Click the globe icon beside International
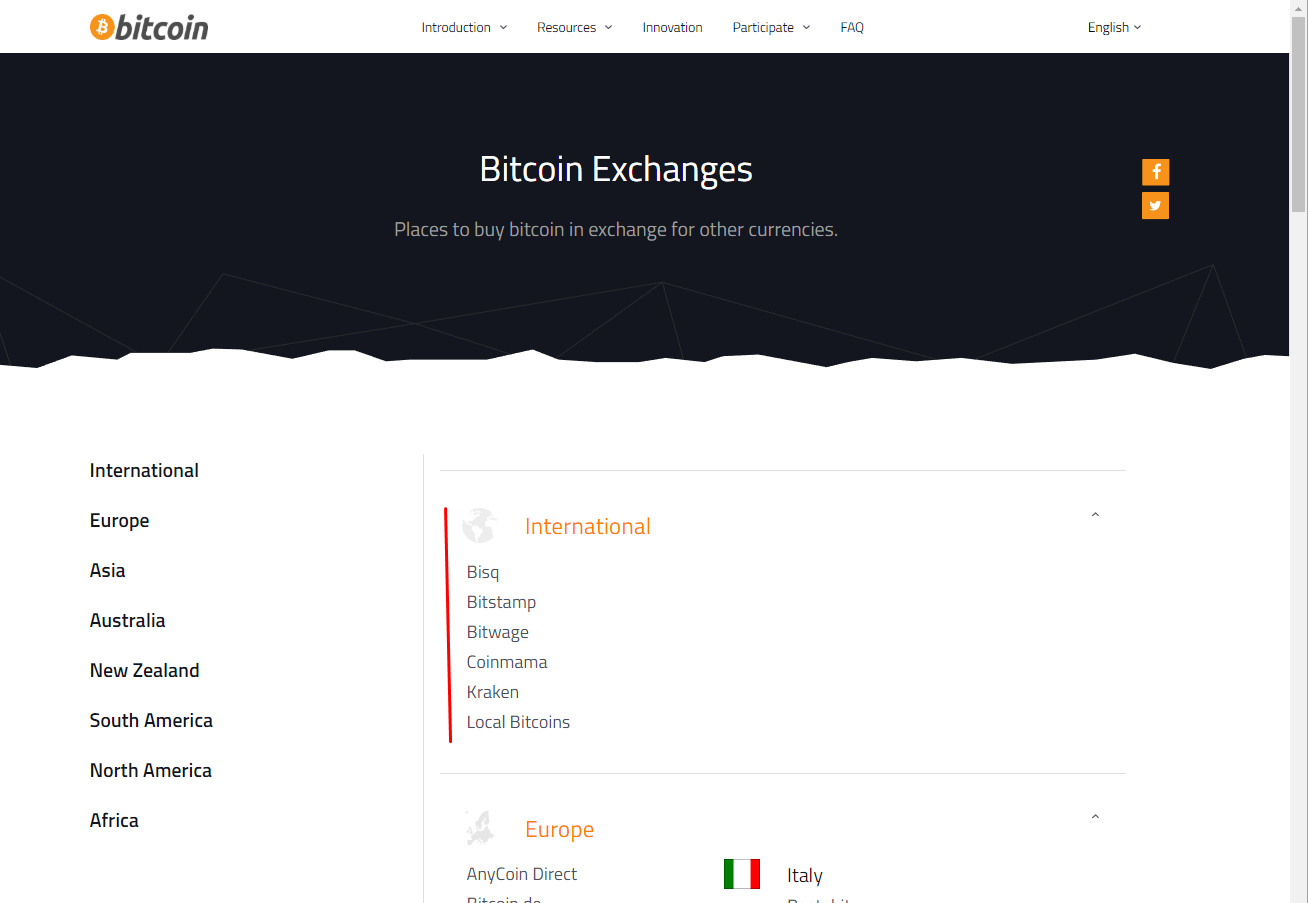 479,526
